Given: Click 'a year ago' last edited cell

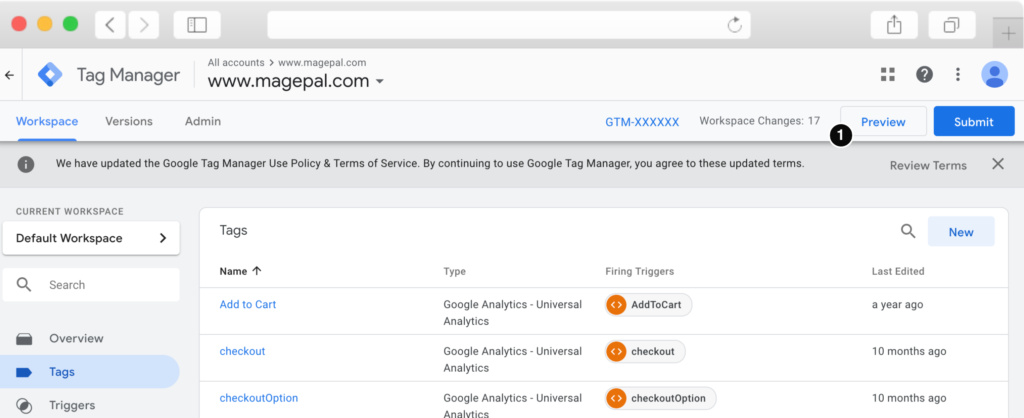Looking at the screenshot, I should pyautogui.click(x=897, y=304).
